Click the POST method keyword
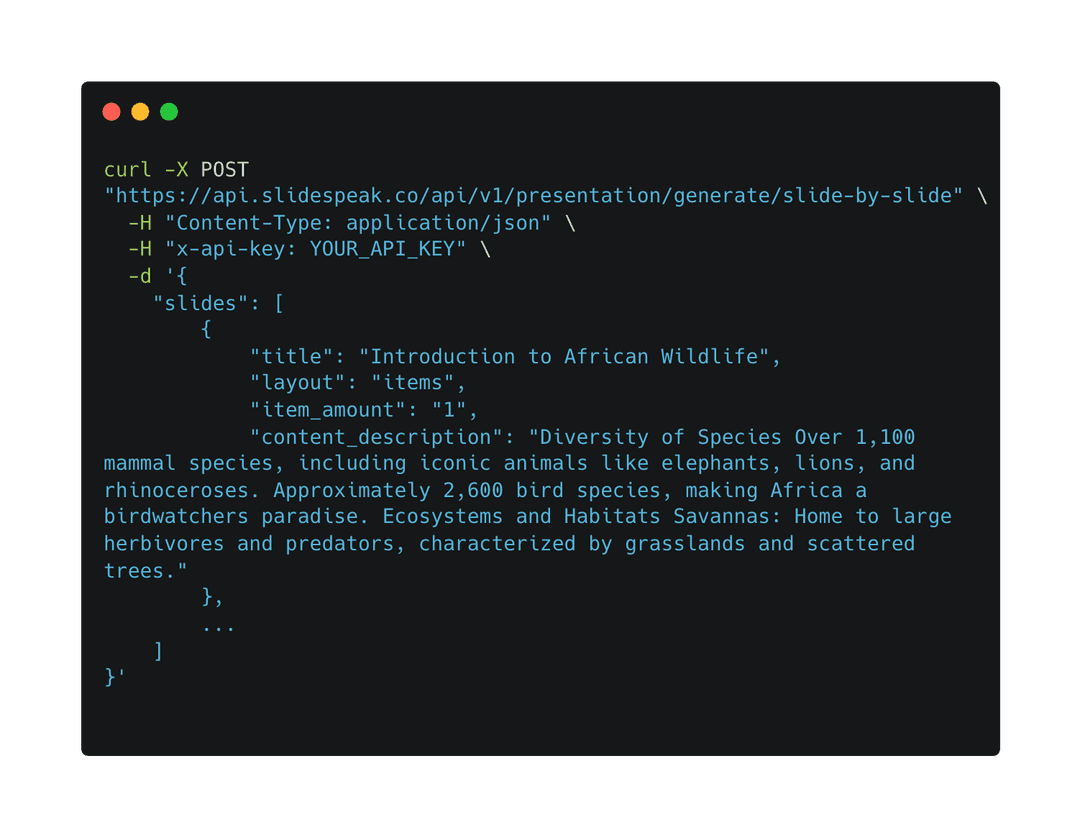The width and height of the screenshot is (1080, 836). click(x=225, y=170)
